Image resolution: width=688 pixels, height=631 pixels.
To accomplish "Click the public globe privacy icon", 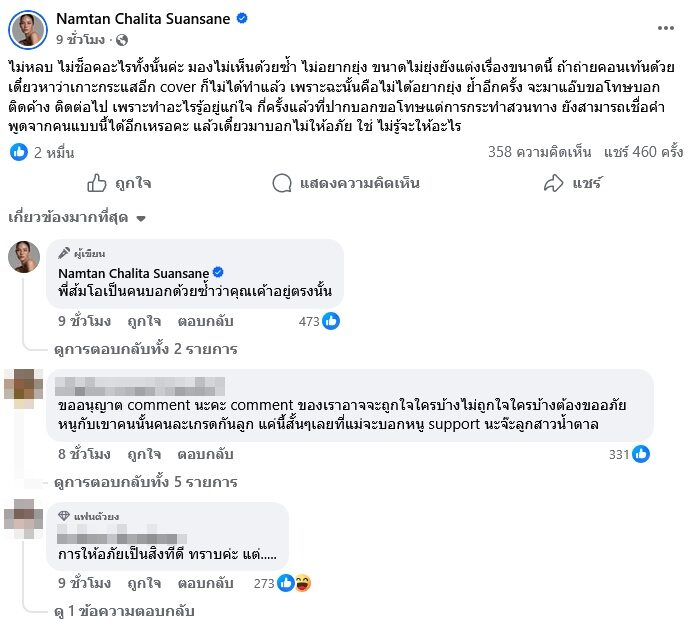I will point(122,41).
